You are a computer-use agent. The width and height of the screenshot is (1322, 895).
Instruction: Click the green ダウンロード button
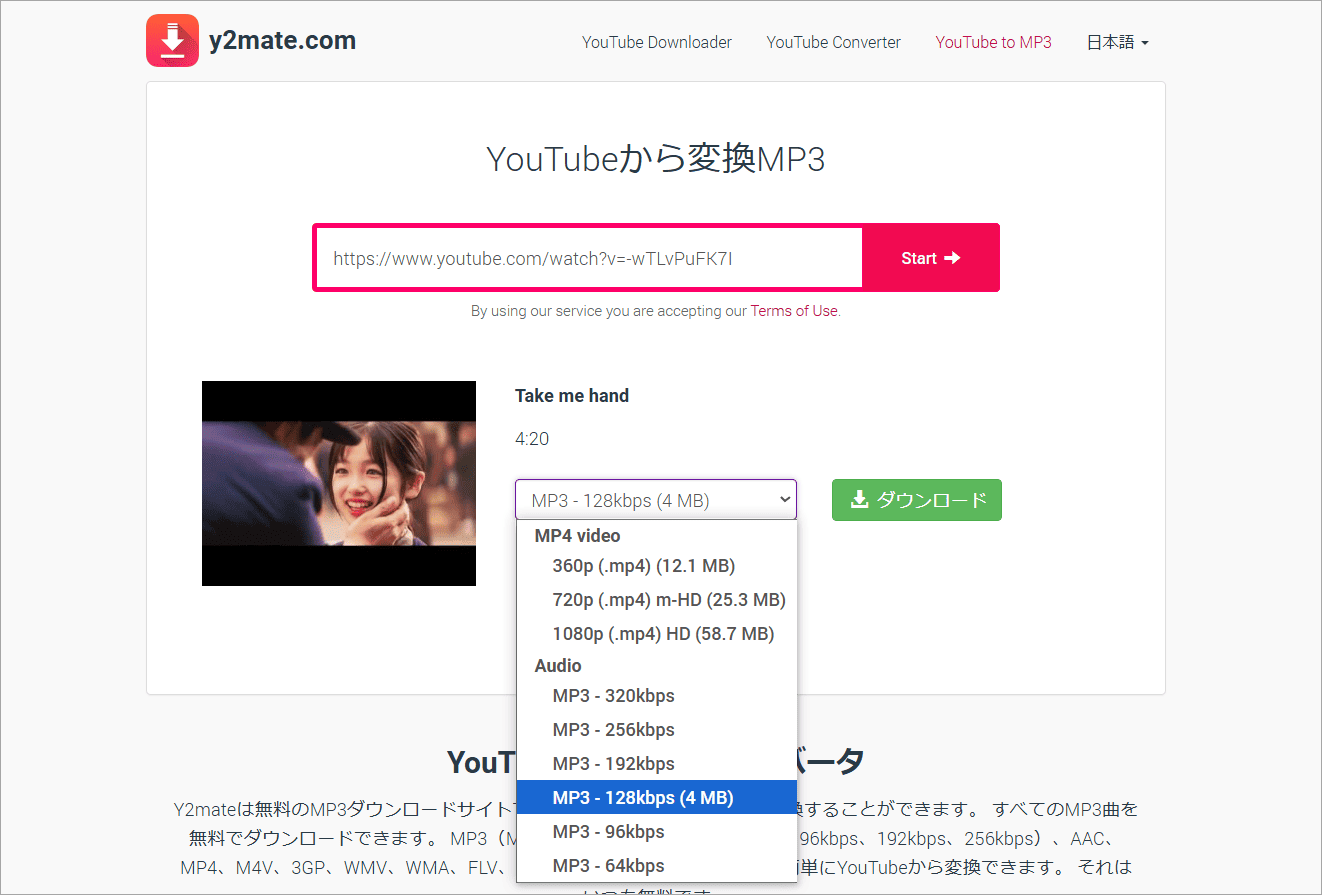(x=917, y=500)
